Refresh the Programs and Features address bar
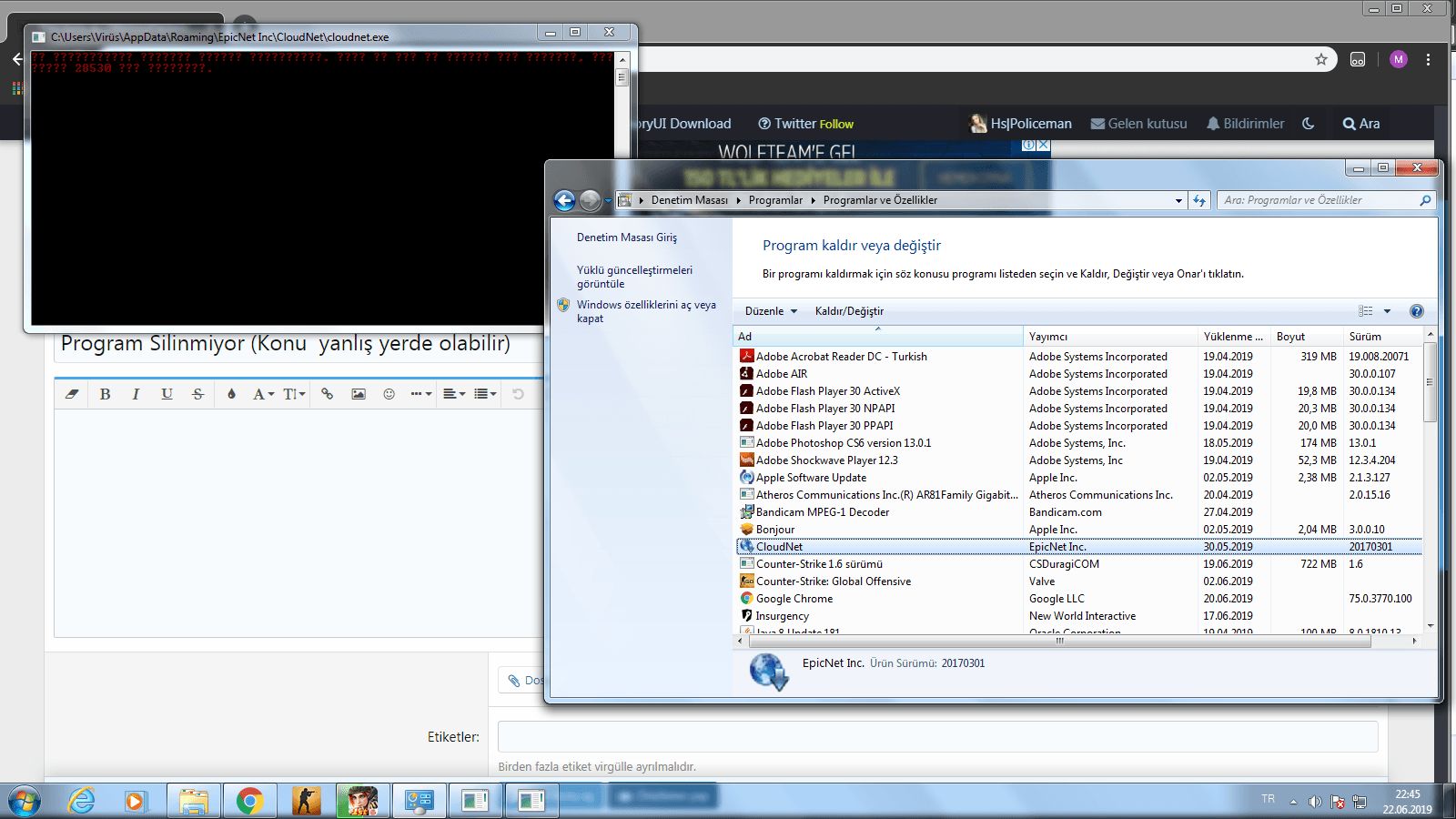 1199,200
